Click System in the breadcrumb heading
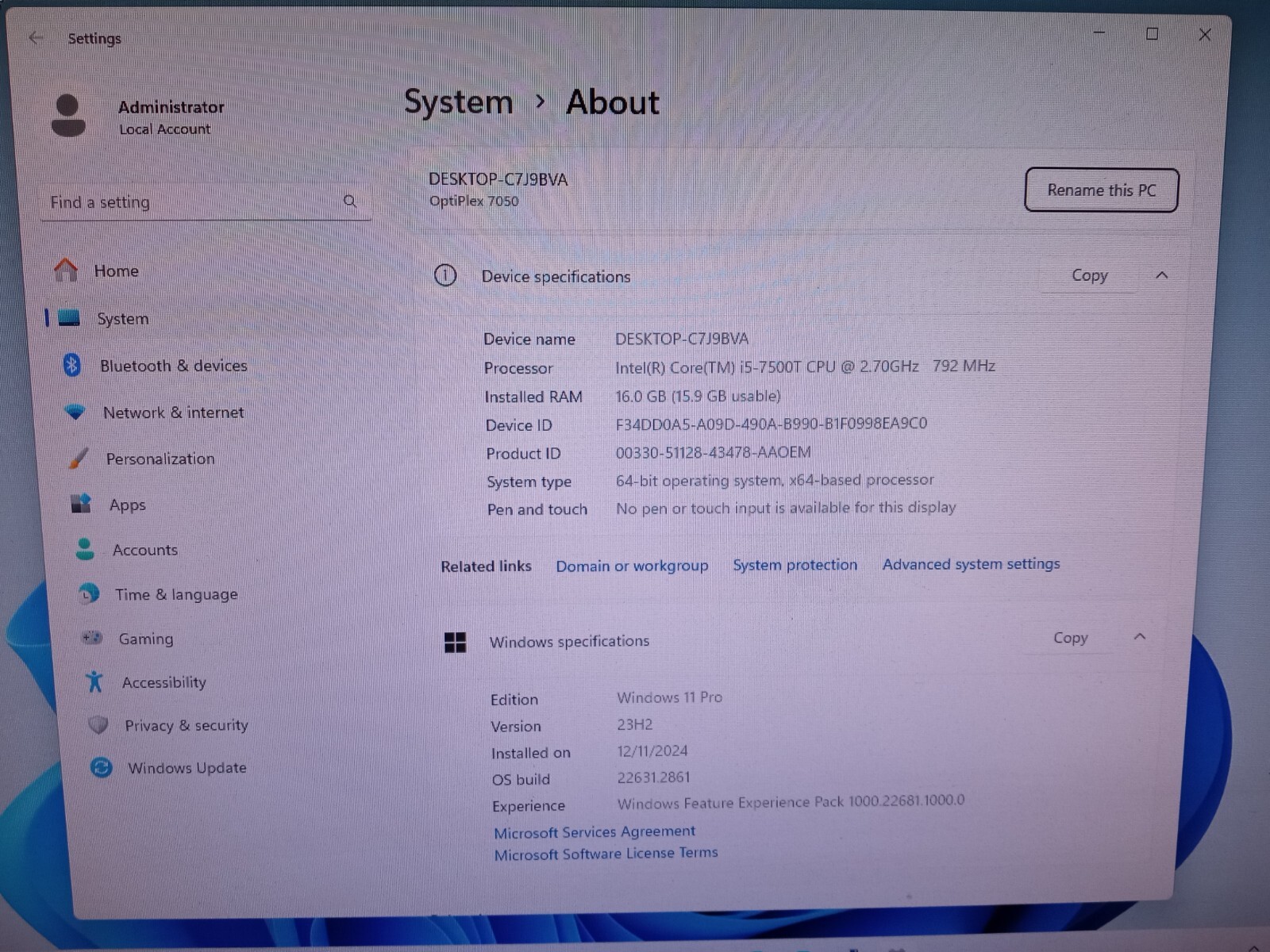 tap(459, 102)
